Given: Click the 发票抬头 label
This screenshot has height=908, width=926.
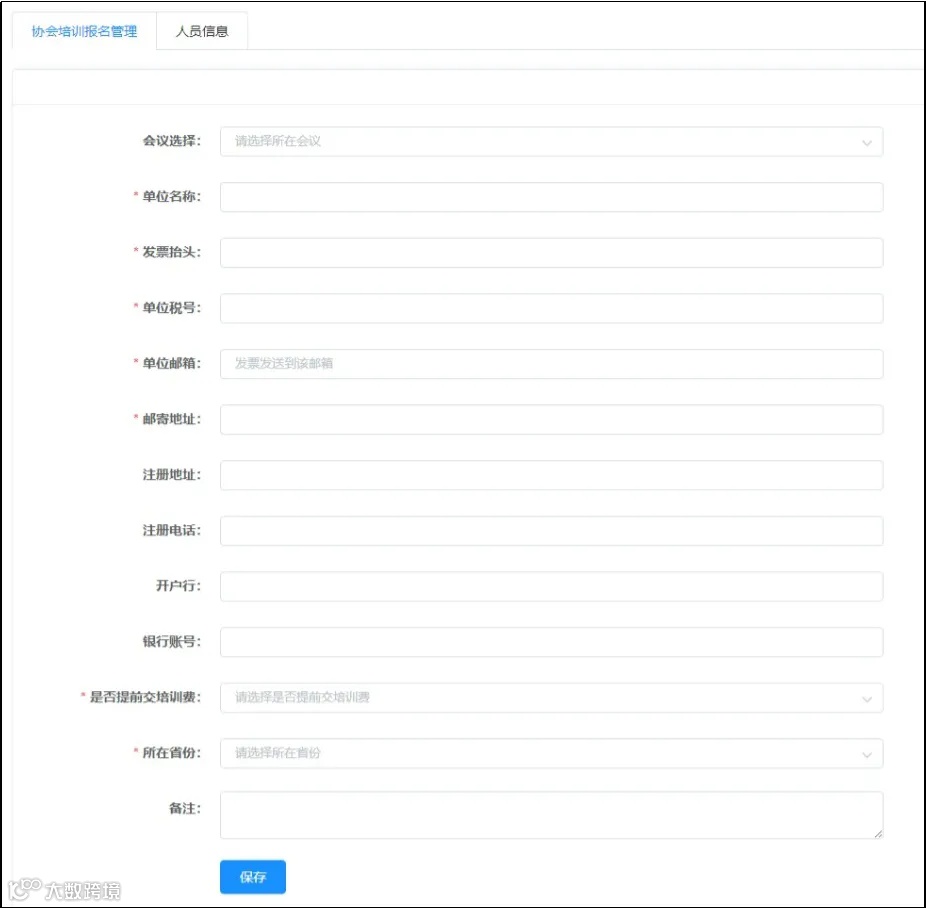Looking at the screenshot, I should (x=172, y=252).
